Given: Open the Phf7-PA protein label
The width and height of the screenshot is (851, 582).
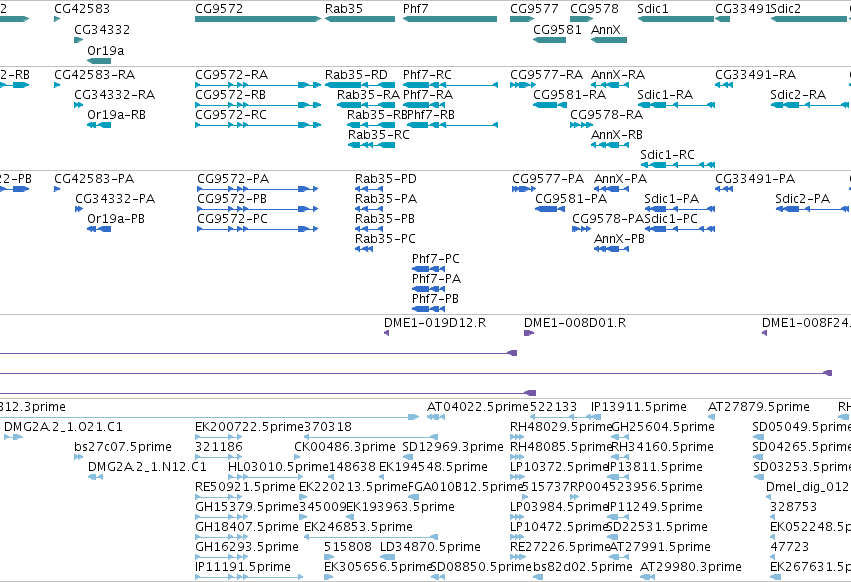Looking at the screenshot, I should 436,279.
